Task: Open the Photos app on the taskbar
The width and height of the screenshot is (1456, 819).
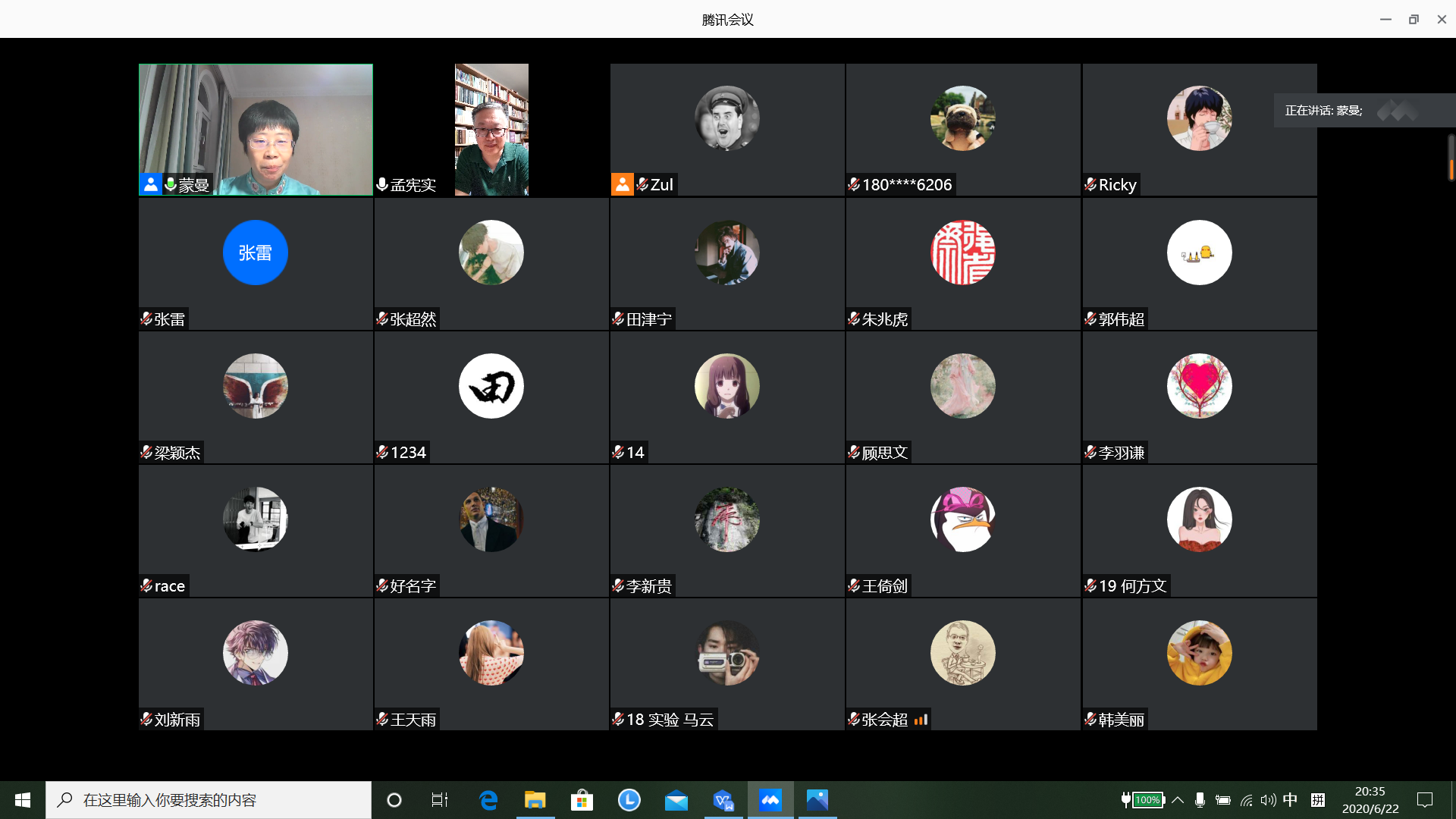Action: click(817, 800)
